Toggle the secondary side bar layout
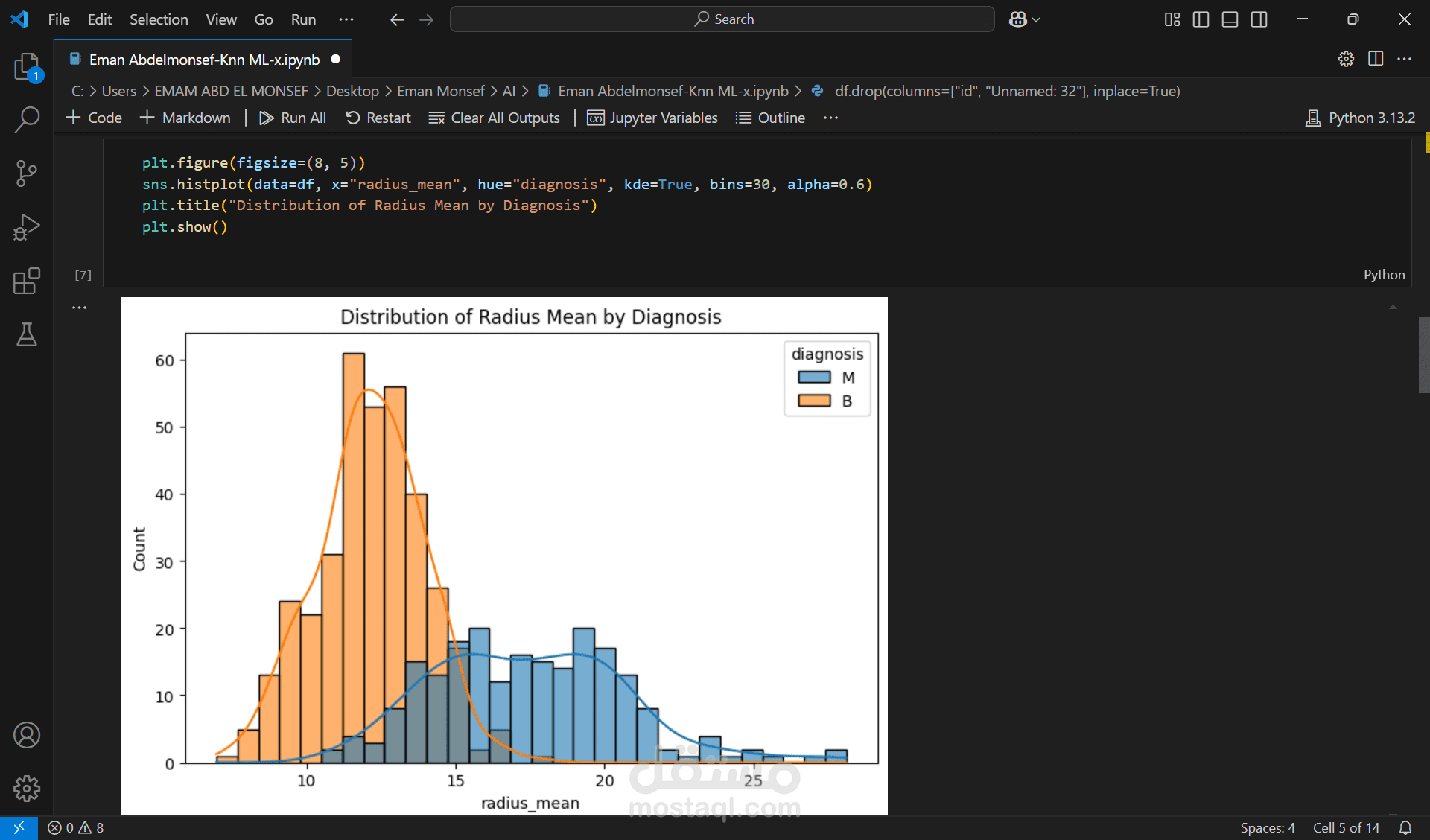The image size is (1430, 840). (1259, 19)
